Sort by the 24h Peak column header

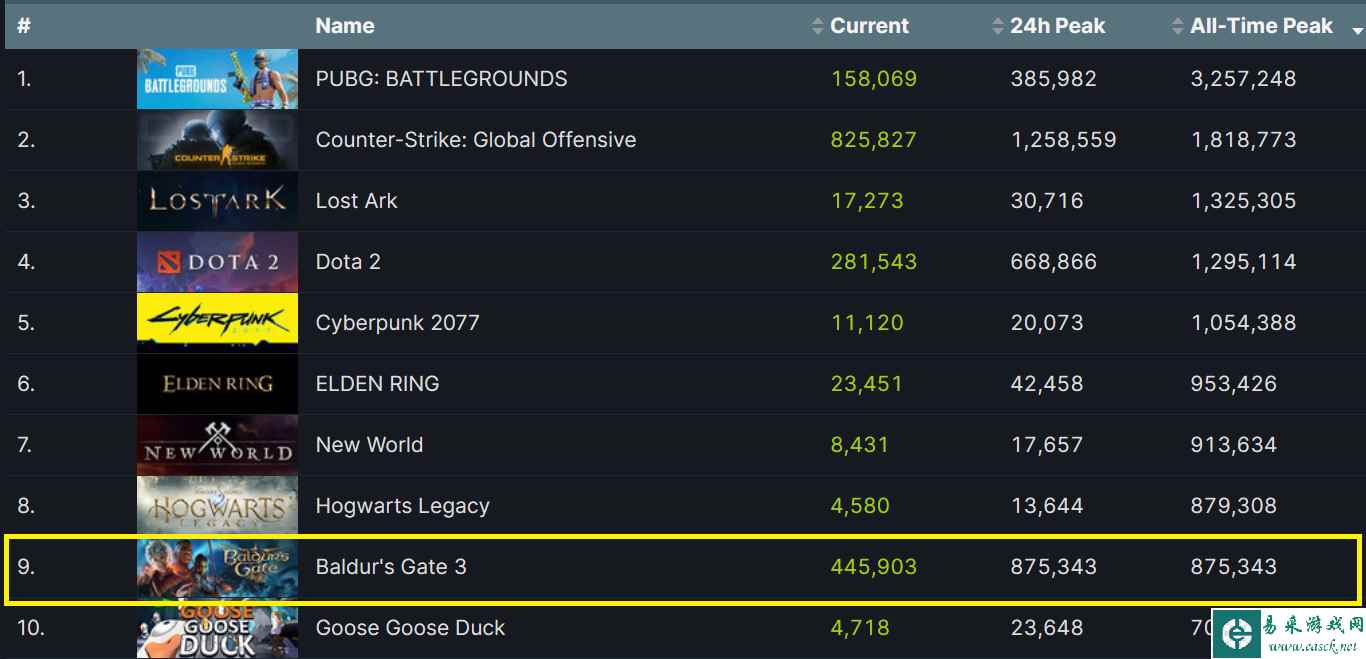click(1056, 26)
